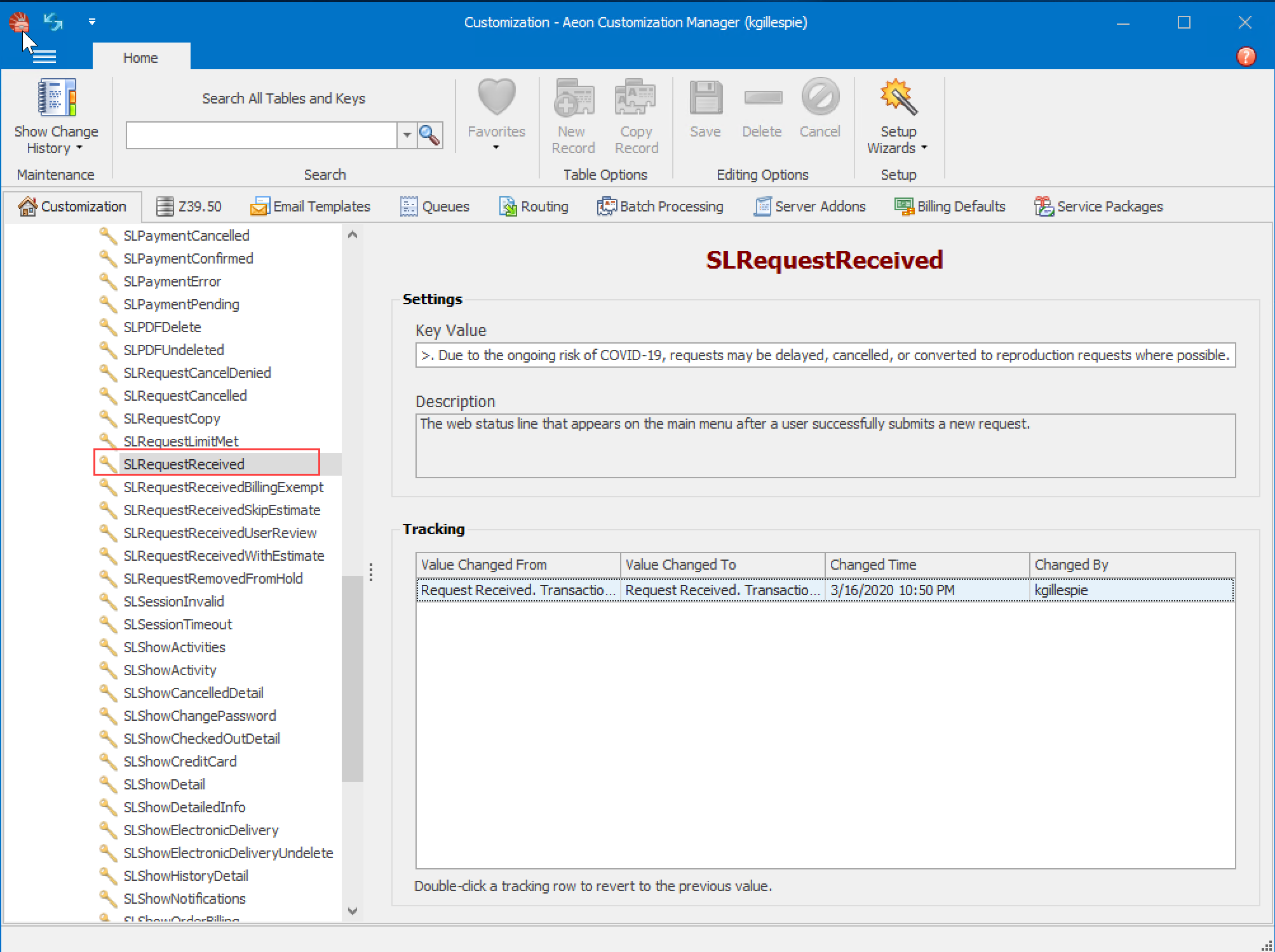Run a search with the magnifying glass icon

tap(429, 135)
